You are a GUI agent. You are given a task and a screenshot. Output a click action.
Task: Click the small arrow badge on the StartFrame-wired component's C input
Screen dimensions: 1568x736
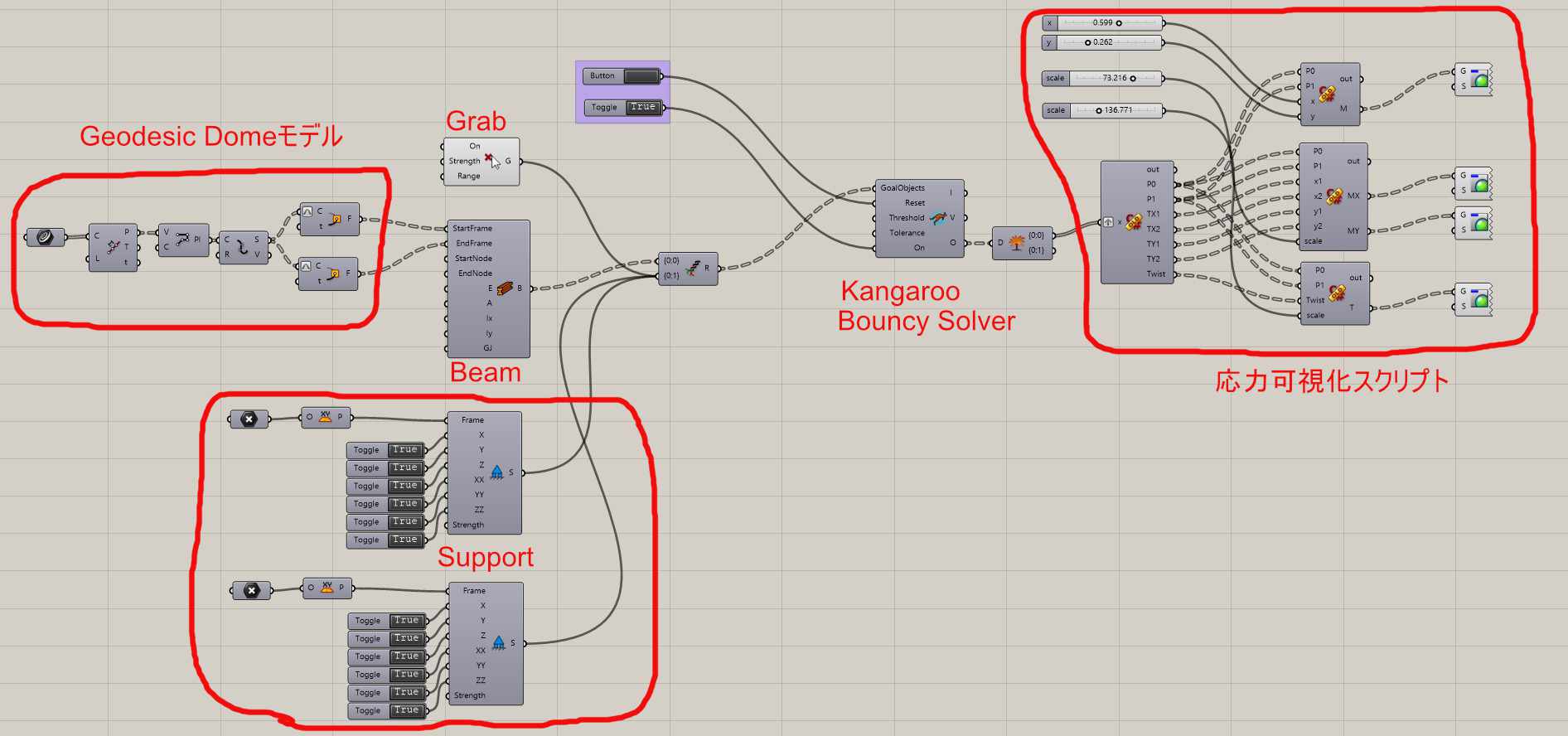point(307,211)
